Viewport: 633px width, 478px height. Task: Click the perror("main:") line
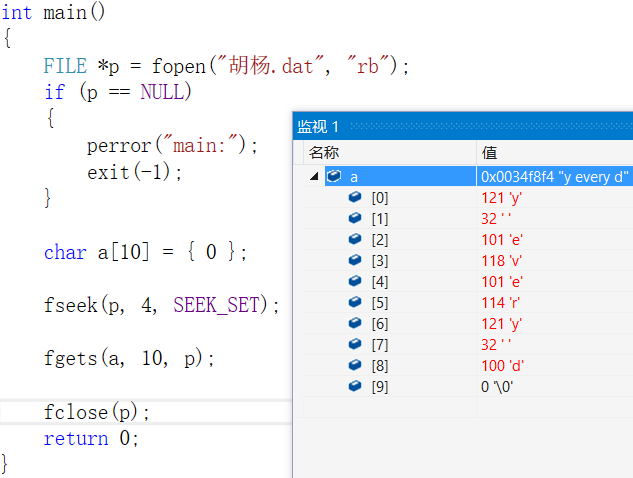[x=172, y=145]
